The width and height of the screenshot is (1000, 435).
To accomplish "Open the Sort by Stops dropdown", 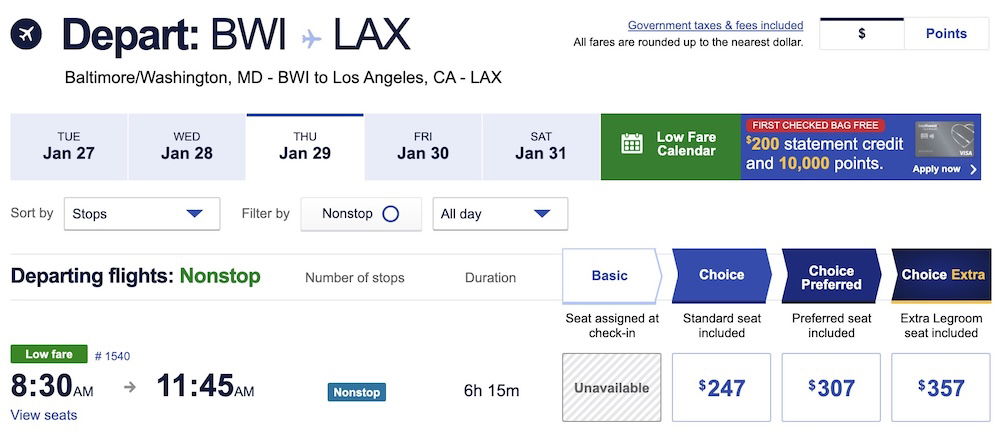I will click(141, 213).
